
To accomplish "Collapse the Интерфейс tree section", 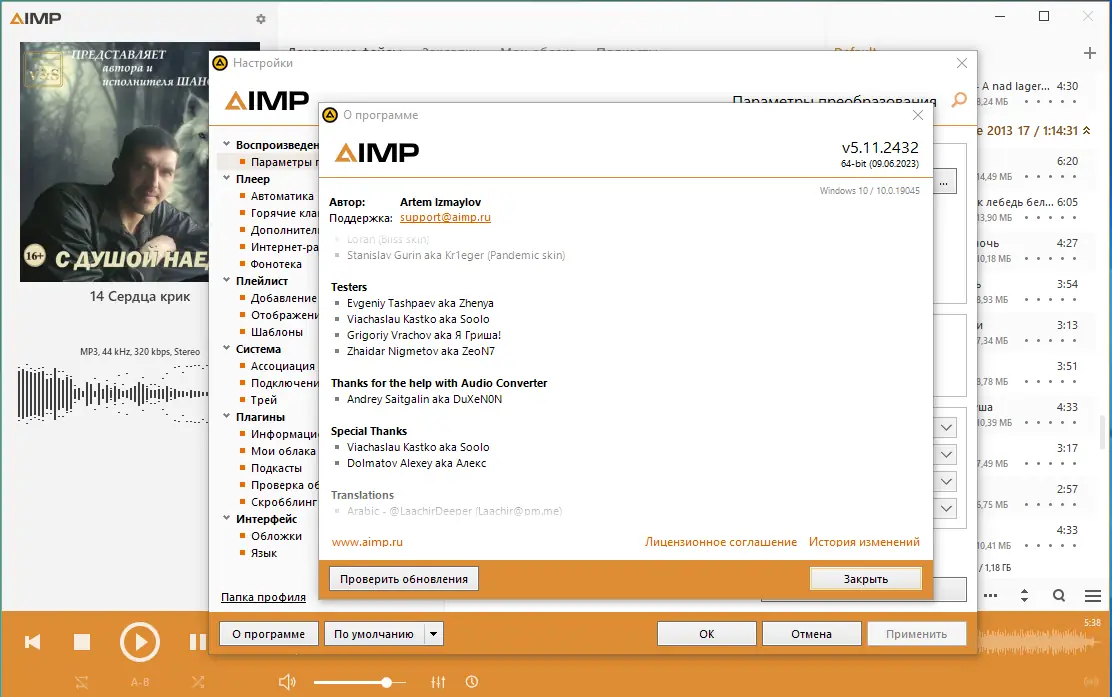I will pos(226,518).
